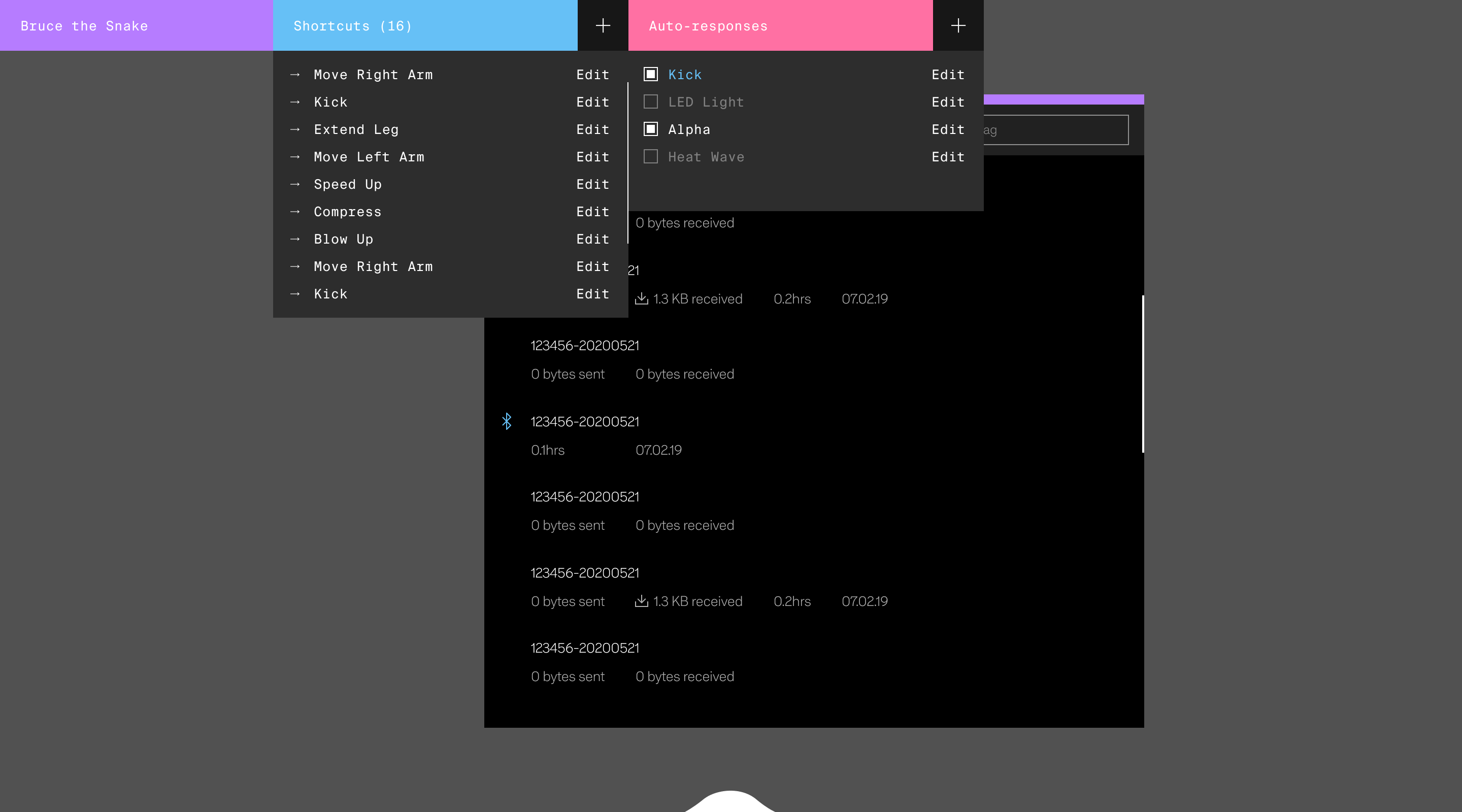1462x812 pixels.
Task: Click the blue Bluetooth icon beside session entry
Action: coord(507,421)
